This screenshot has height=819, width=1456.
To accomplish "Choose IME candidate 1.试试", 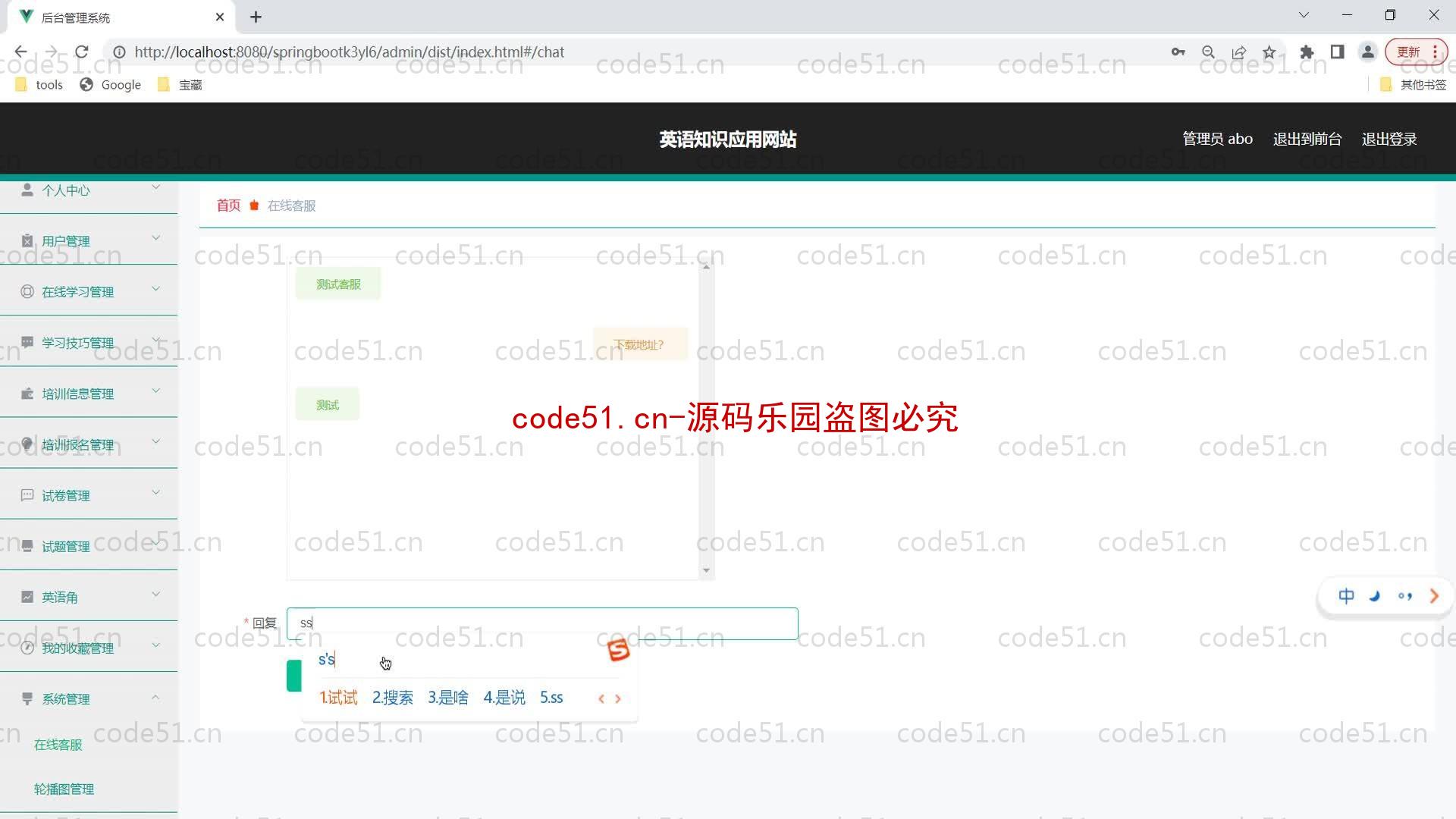I will (x=338, y=698).
